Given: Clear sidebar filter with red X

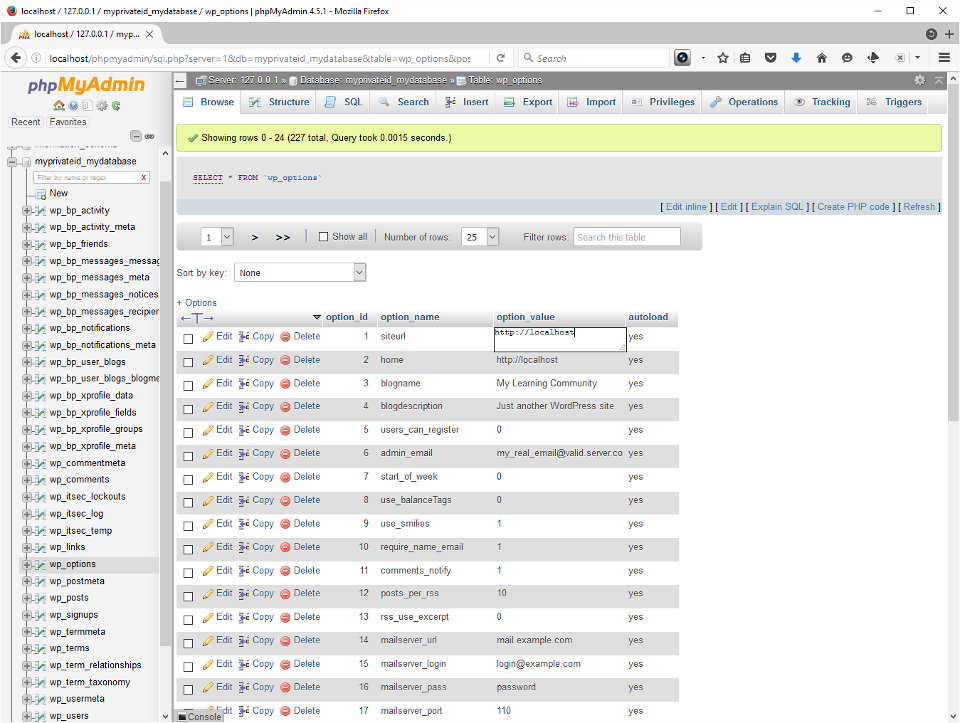Looking at the screenshot, I should 144,178.
